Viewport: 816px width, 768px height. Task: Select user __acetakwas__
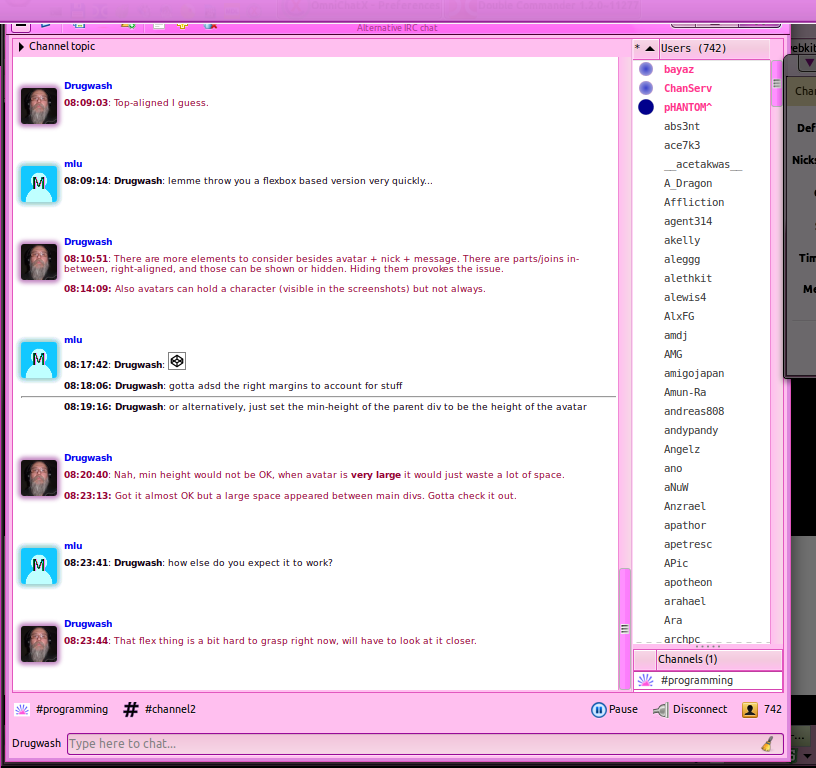[x=703, y=164]
